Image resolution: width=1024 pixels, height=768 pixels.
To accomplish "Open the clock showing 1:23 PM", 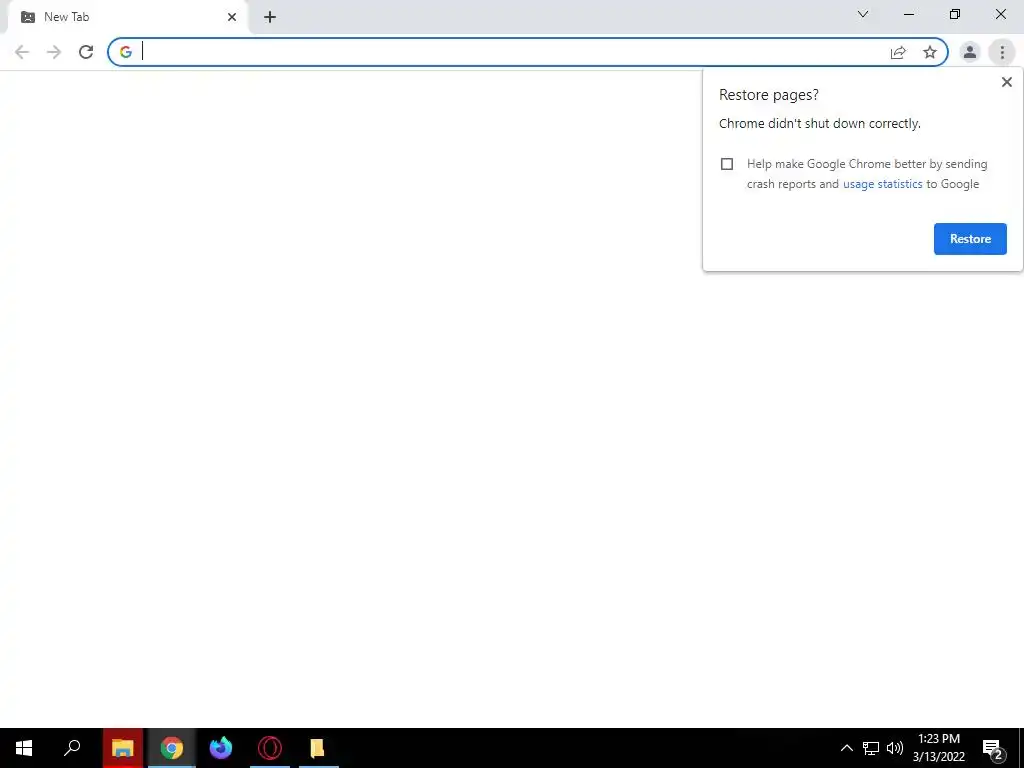I will pyautogui.click(x=938, y=748).
